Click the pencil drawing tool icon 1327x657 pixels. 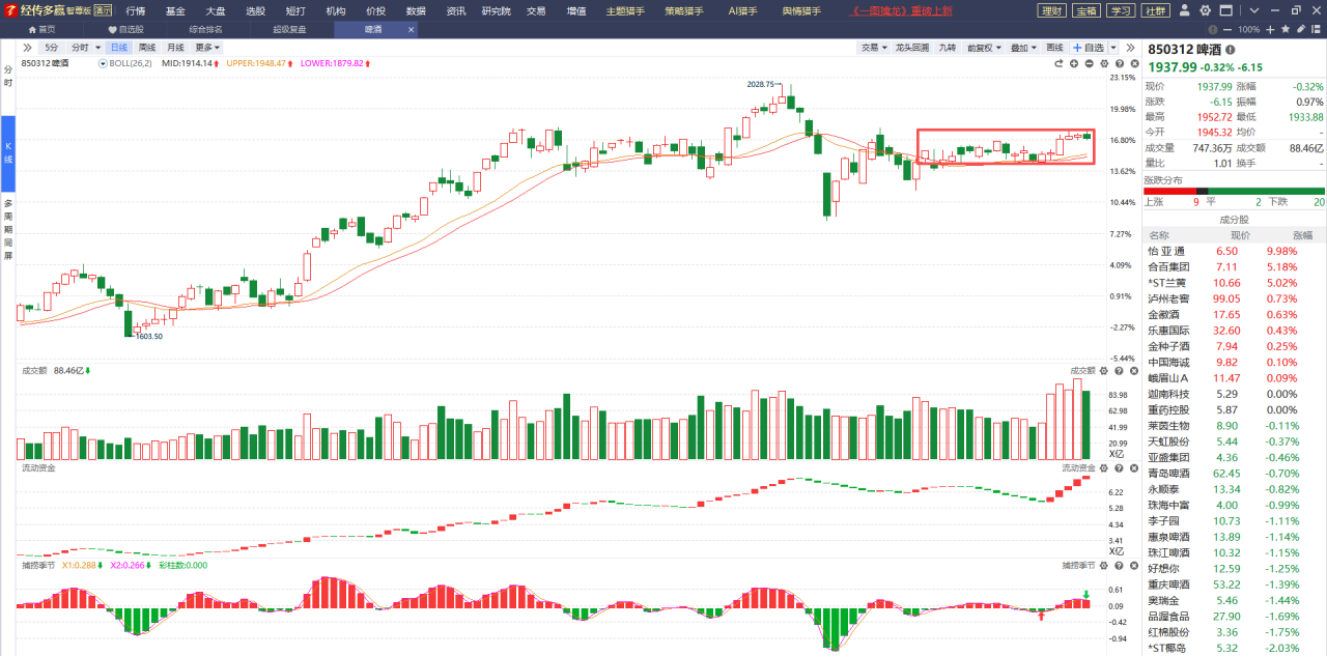point(1301,30)
